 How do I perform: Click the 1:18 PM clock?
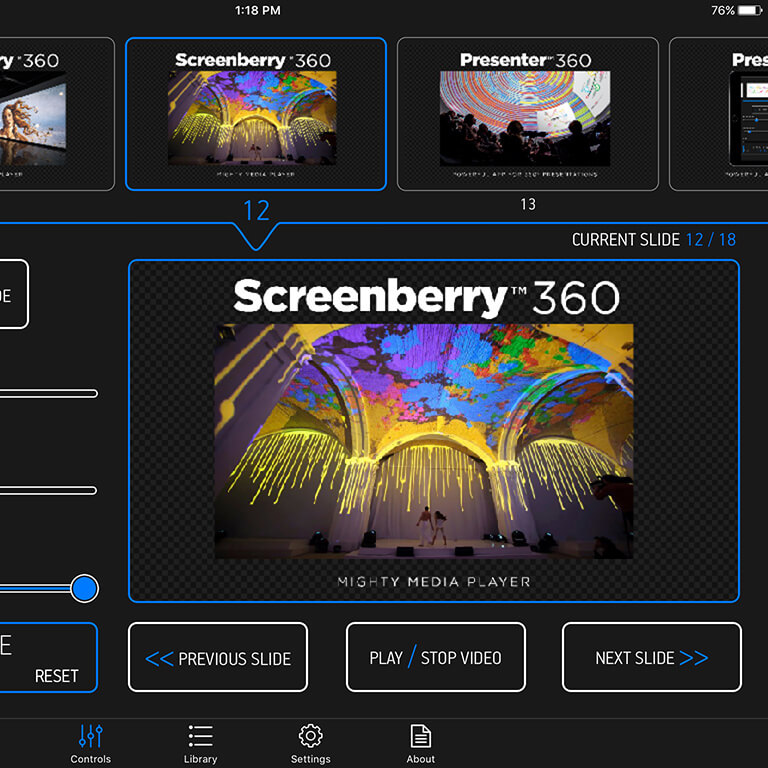coord(258,10)
